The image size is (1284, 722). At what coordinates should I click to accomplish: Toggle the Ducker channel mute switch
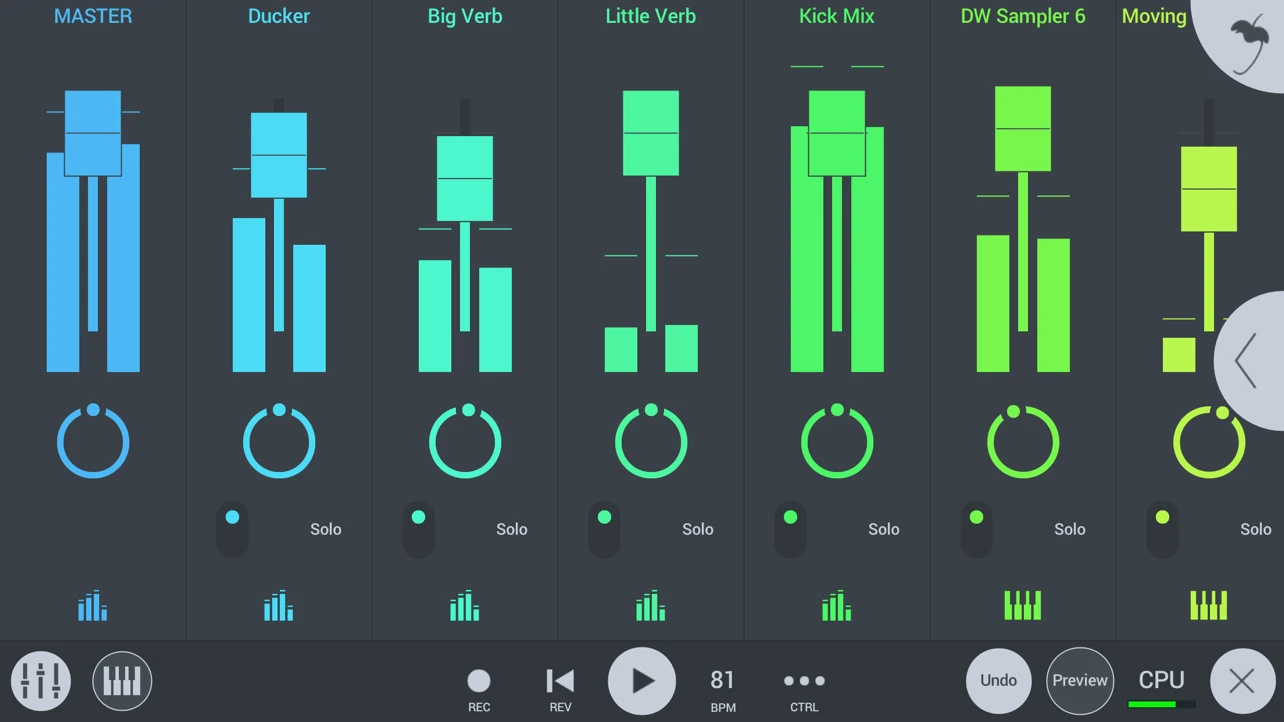[232, 530]
